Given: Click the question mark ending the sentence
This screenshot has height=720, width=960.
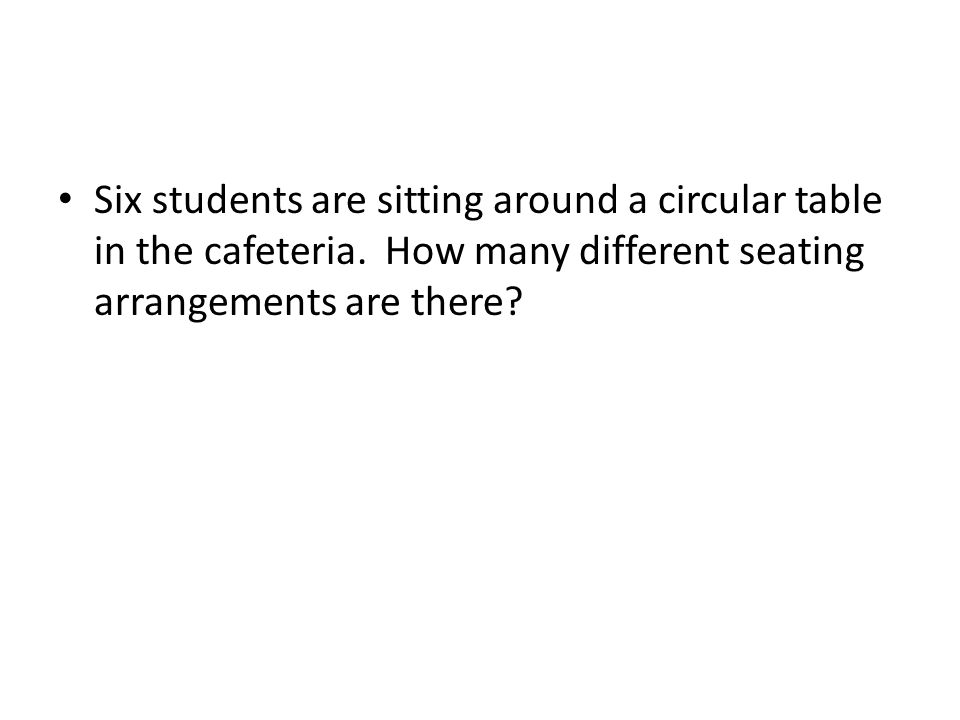Looking at the screenshot, I should point(515,302).
